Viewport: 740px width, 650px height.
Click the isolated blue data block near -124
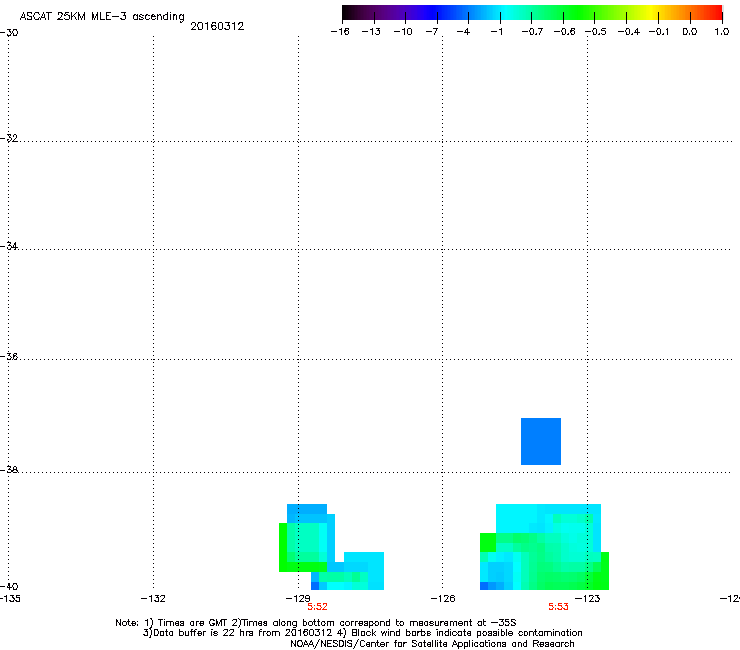click(x=541, y=441)
